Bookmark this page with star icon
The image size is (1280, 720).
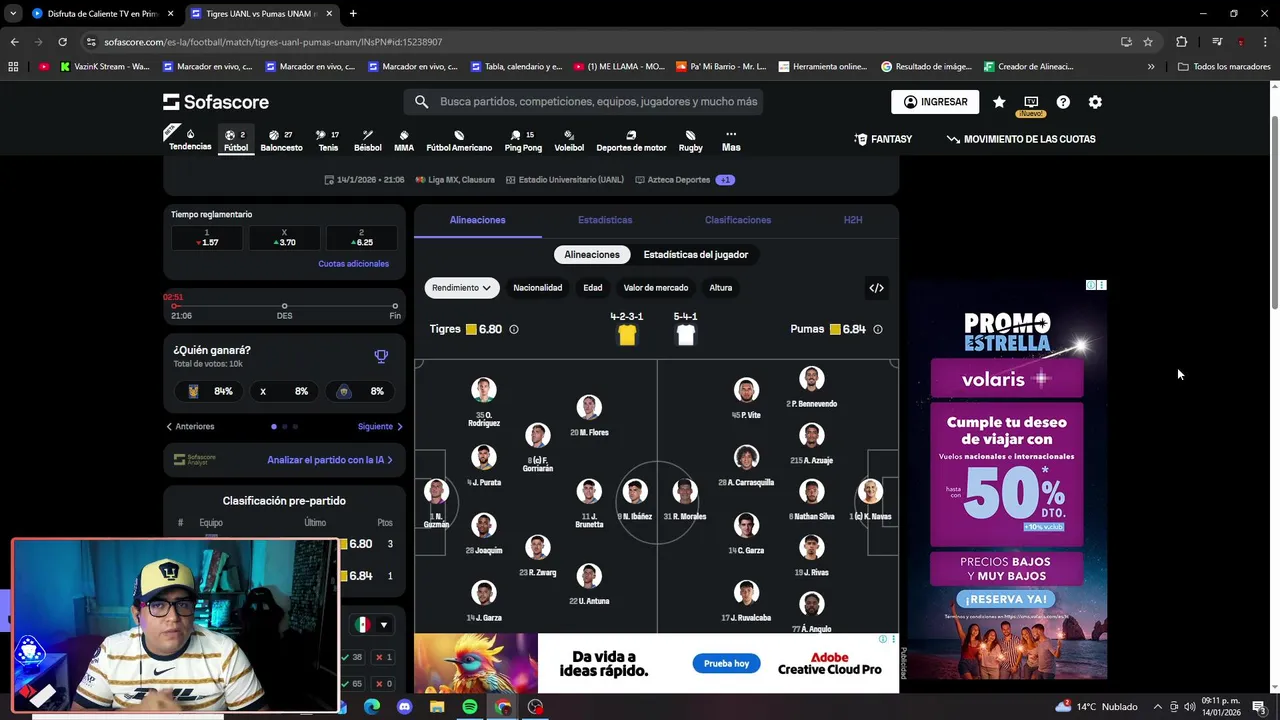[x=1148, y=42]
